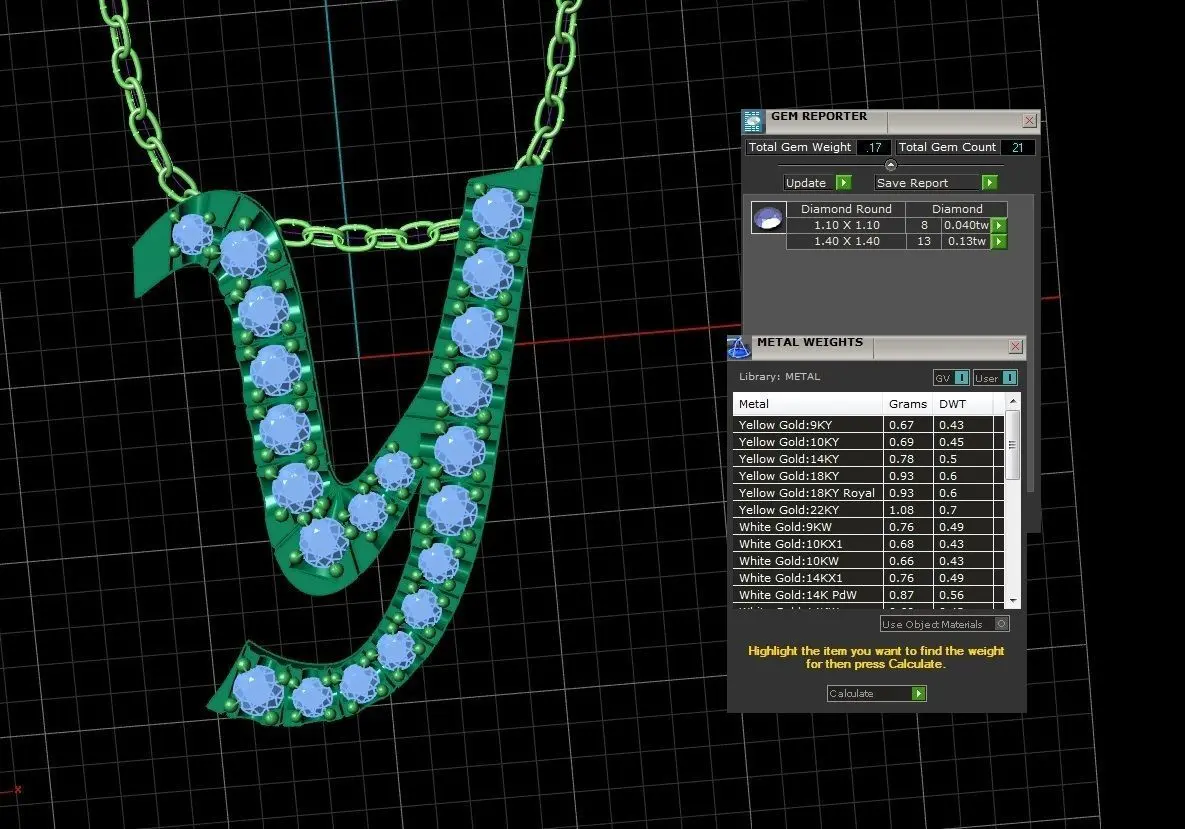The height and width of the screenshot is (829, 1185).
Task: Select White Gold:10KW row
Action: (868, 561)
